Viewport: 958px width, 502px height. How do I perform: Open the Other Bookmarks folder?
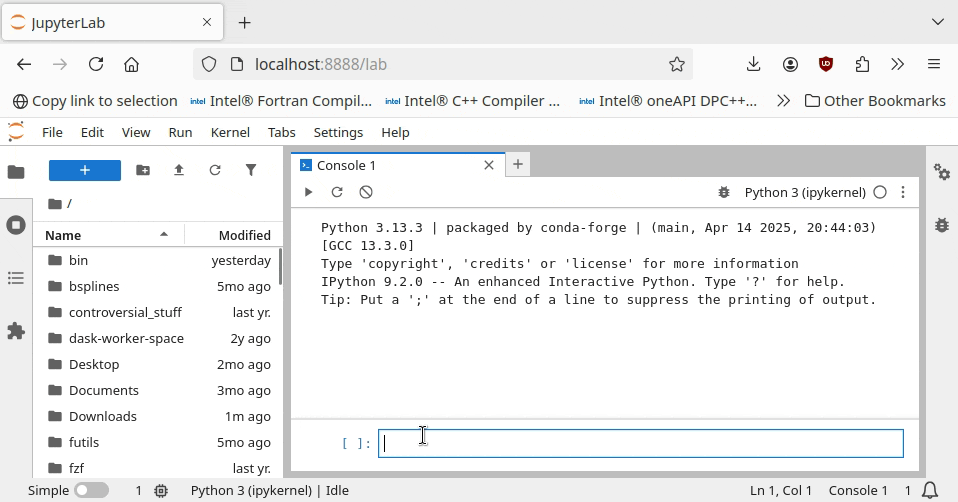point(875,101)
